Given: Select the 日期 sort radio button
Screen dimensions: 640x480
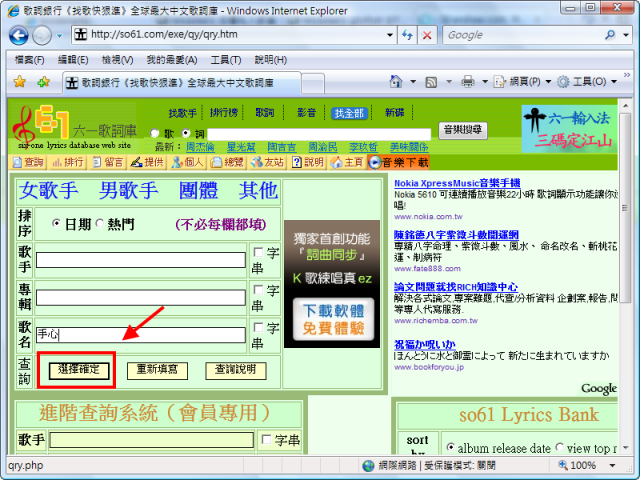Looking at the screenshot, I should pyautogui.click(x=56, y=223).
